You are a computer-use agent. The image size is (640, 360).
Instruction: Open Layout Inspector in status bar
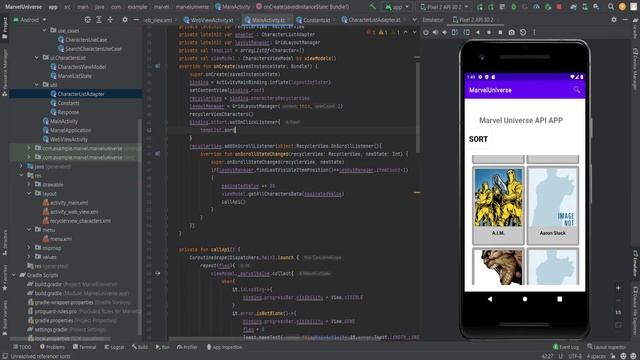[x=606, y=347]
